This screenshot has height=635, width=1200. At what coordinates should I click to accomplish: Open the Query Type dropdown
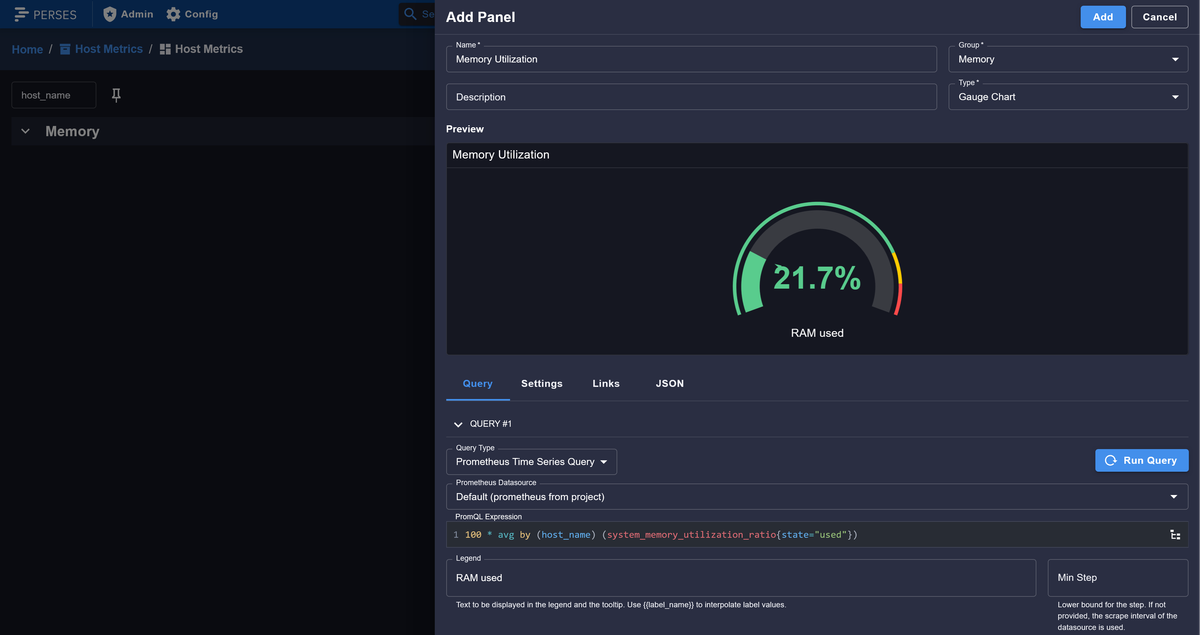coord(531,462)
